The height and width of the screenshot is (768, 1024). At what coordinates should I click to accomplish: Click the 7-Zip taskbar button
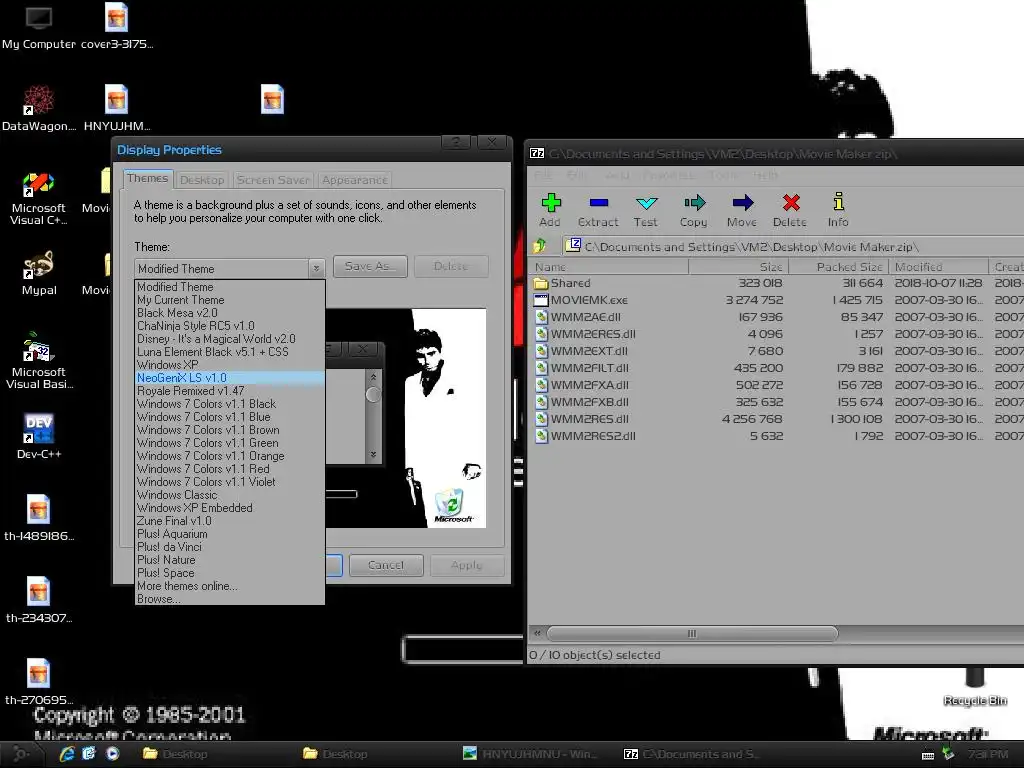(692, 754)
